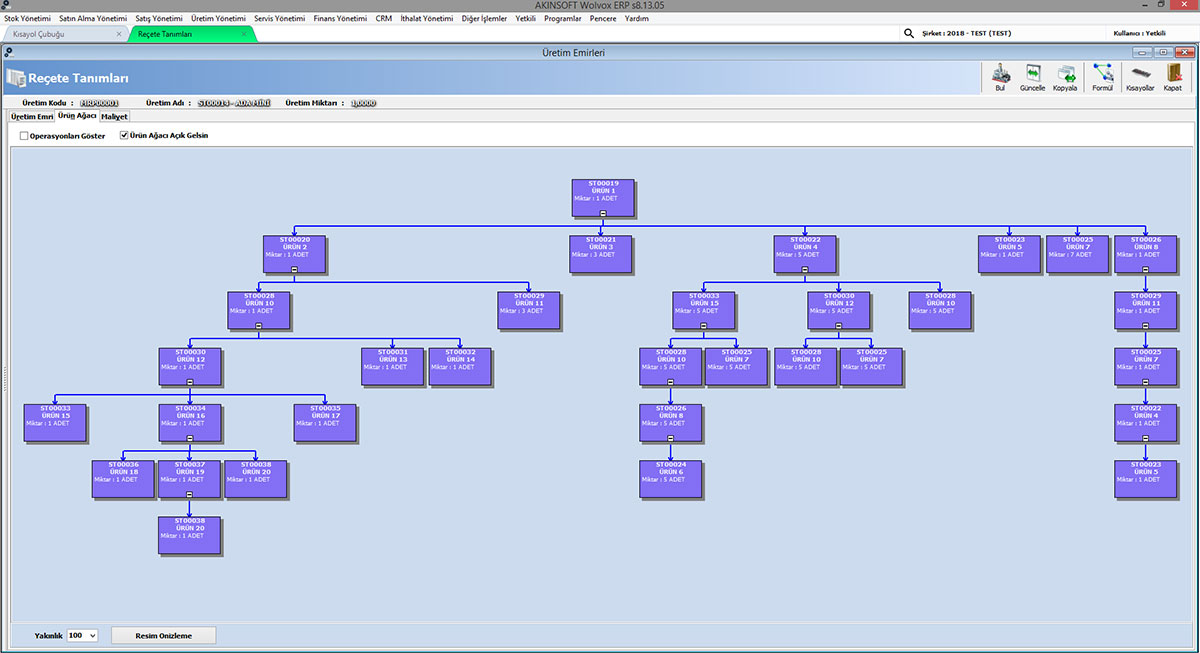Viewport: 1200px width, 653px height.
Task: Open the Yakınlık zoom dropdown
Action: coord(92,635)
